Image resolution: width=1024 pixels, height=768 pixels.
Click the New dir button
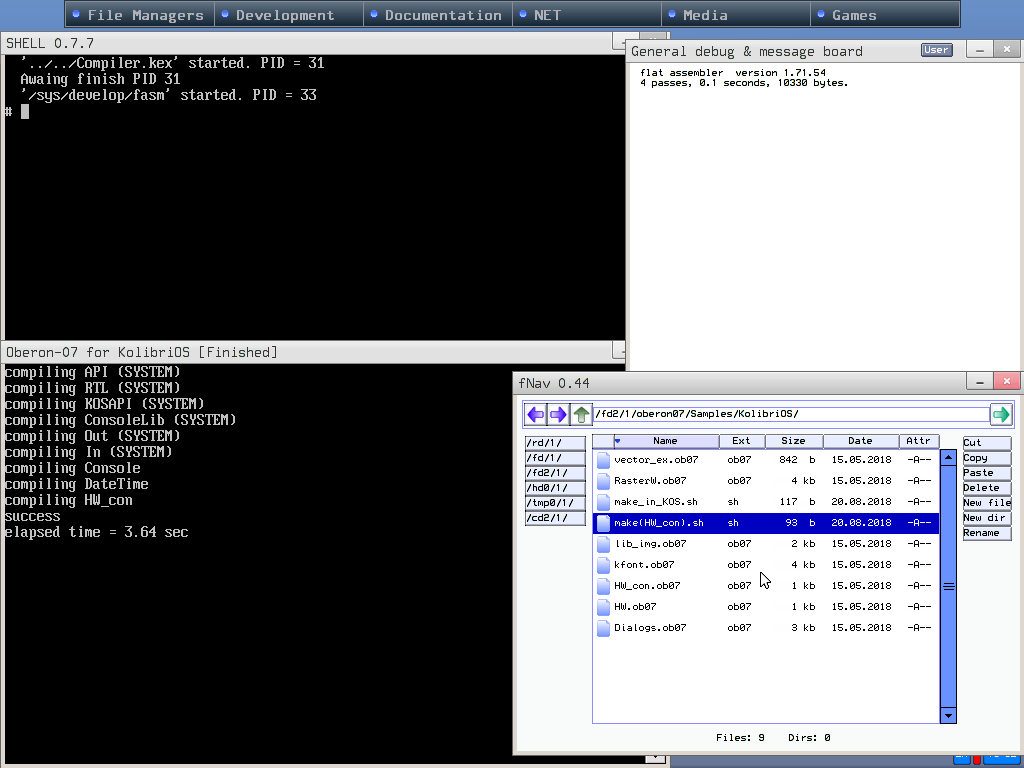(986, 518)
